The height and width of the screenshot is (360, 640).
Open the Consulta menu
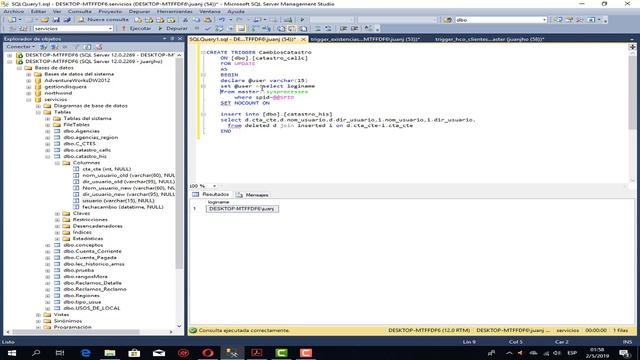tap(80, 11)
